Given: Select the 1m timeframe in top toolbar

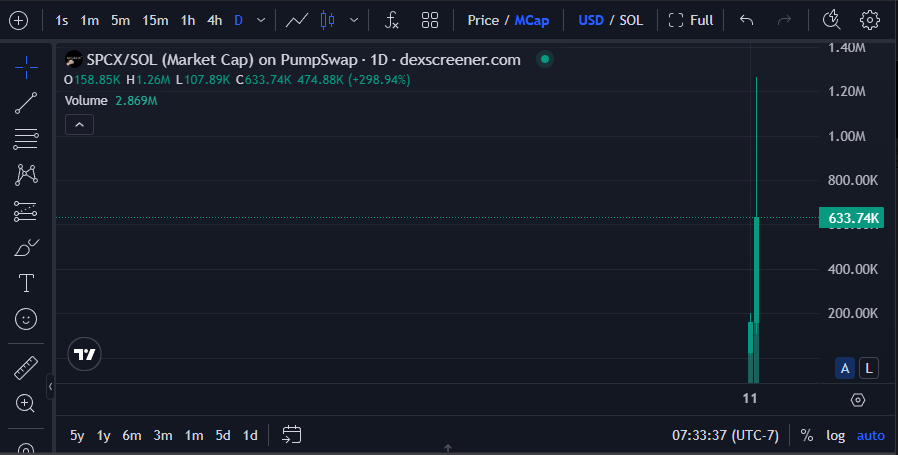Looking at the screenshot, I should pyautogui.click(x=89, y=21).
